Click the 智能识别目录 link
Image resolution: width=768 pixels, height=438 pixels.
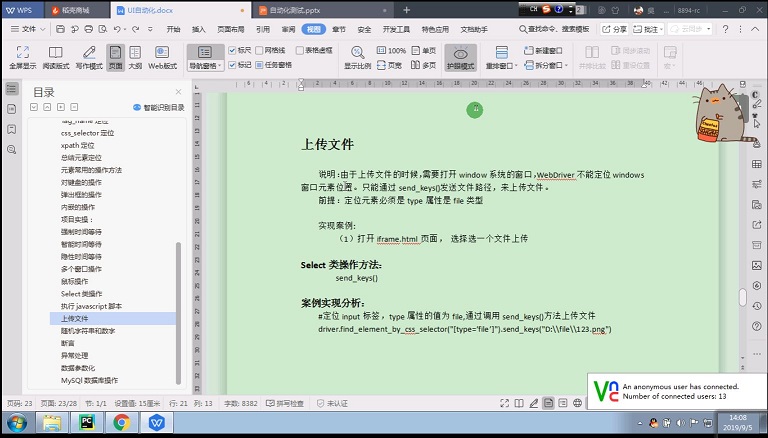[159, 107]
